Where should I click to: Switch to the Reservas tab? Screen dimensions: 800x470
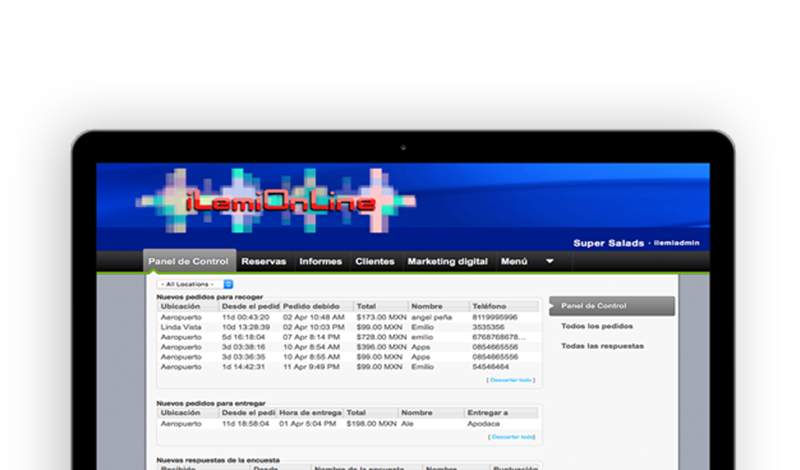263,262
